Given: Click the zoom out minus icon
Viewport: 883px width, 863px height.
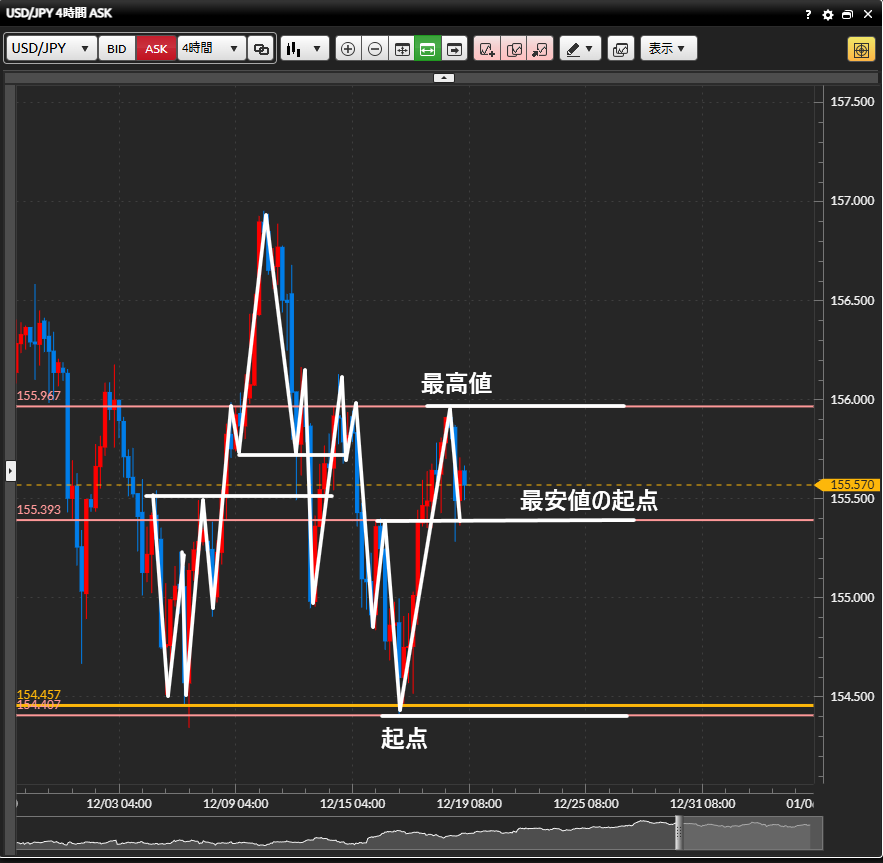Looking at the screenshot, I should pos(375,49).
